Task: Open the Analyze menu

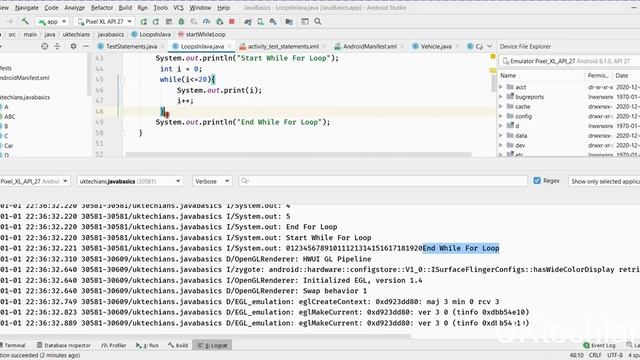Action: pyautogui.click(x=74, y=7)
